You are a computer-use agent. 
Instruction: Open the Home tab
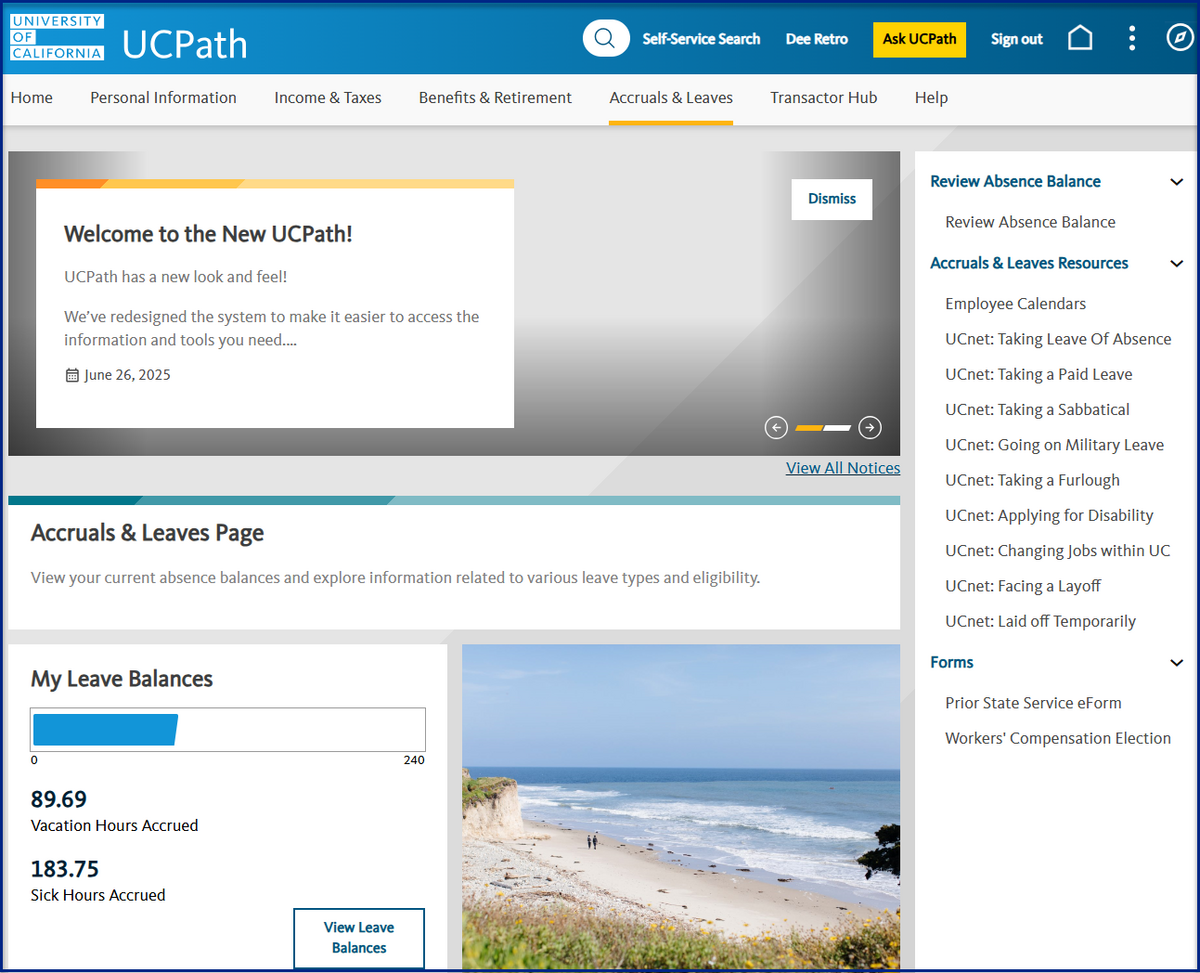tap(31, 98)
